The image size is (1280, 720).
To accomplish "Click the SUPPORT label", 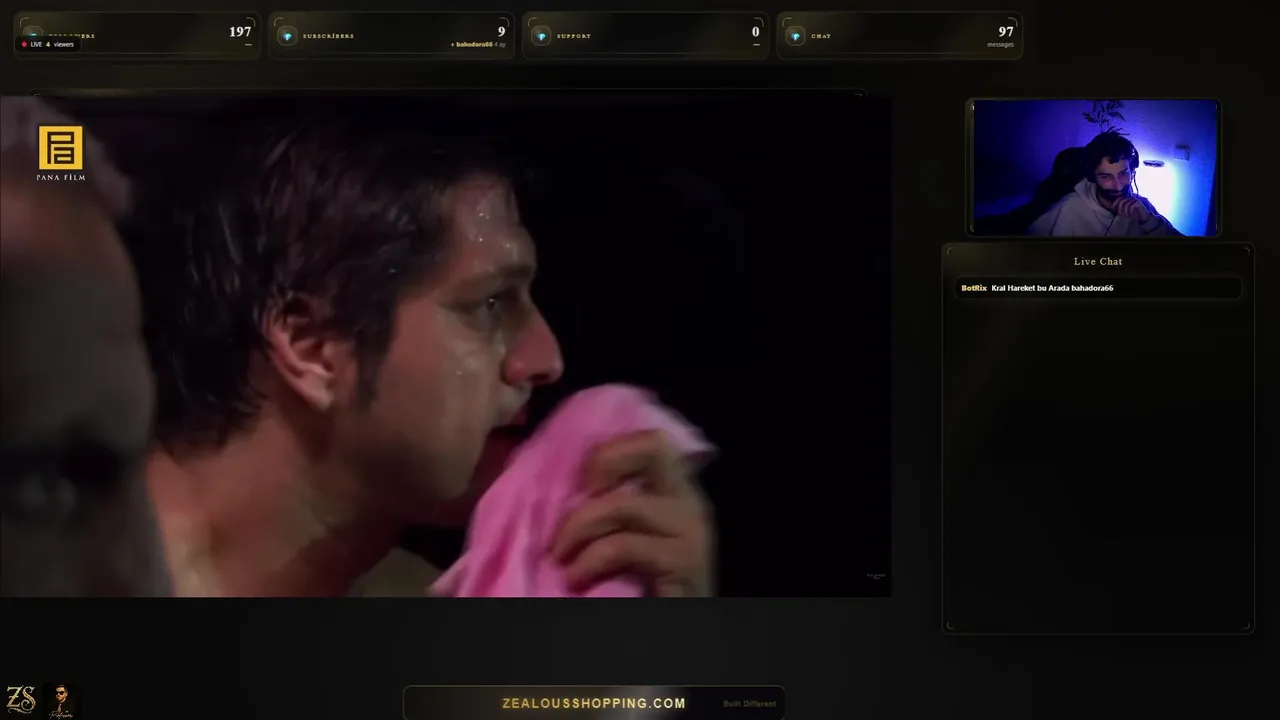I will [574, 36].
